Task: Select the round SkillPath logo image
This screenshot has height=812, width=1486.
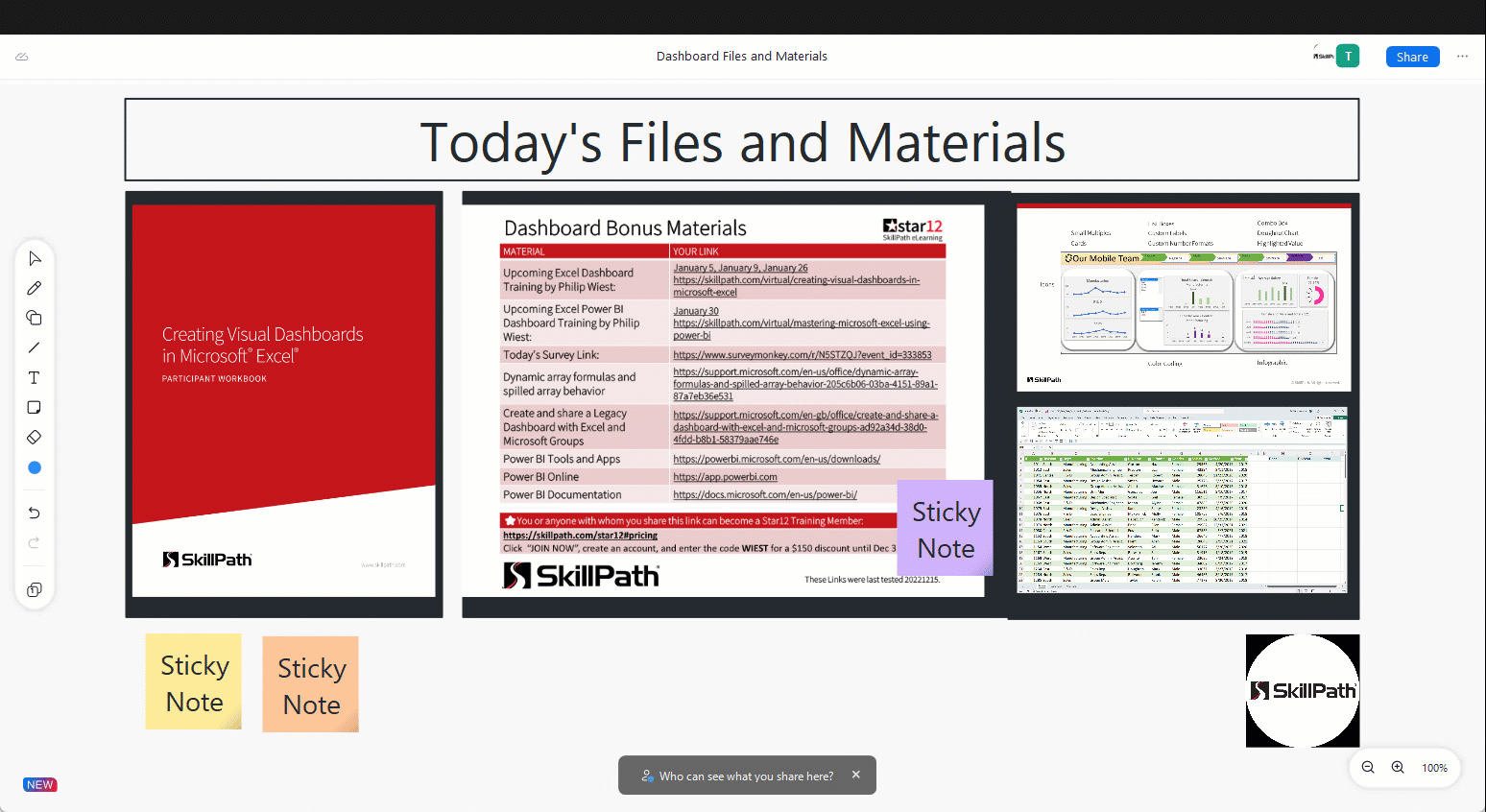Action: pos(1303,690)
